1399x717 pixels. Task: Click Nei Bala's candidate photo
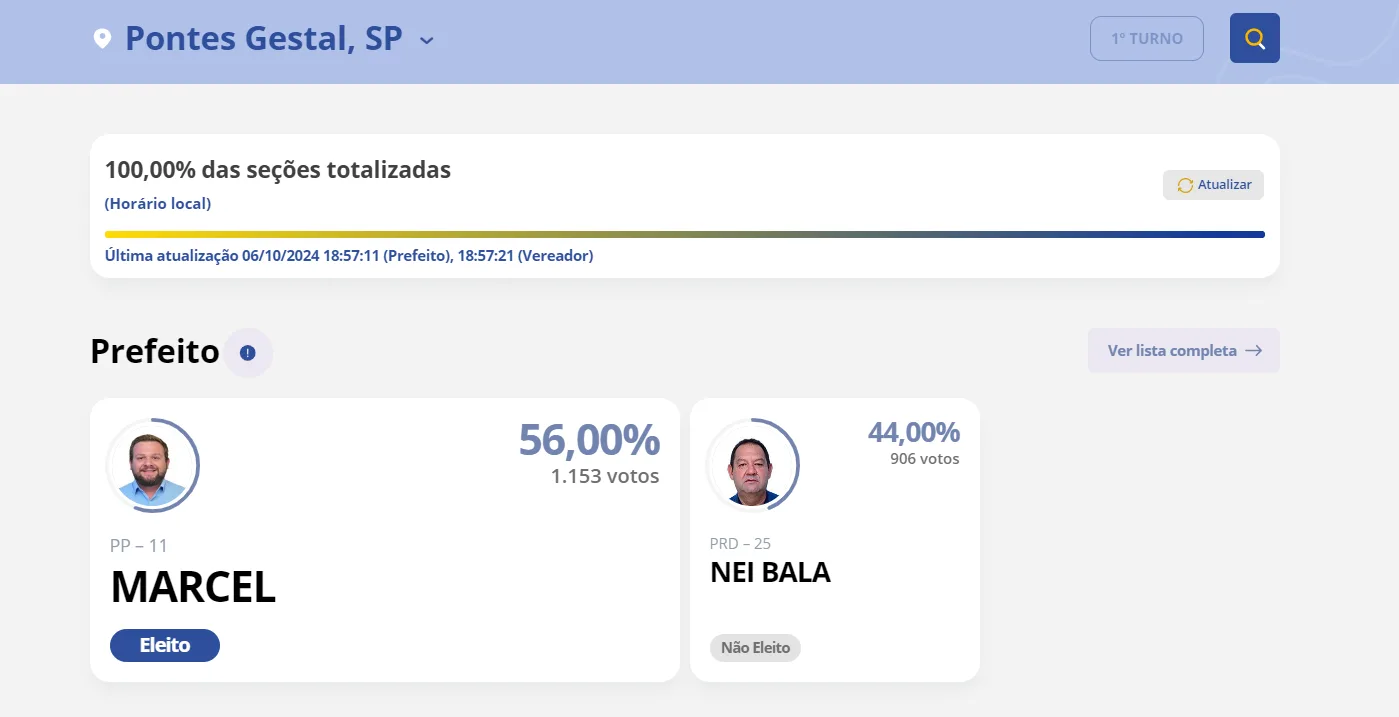point(752,466)
